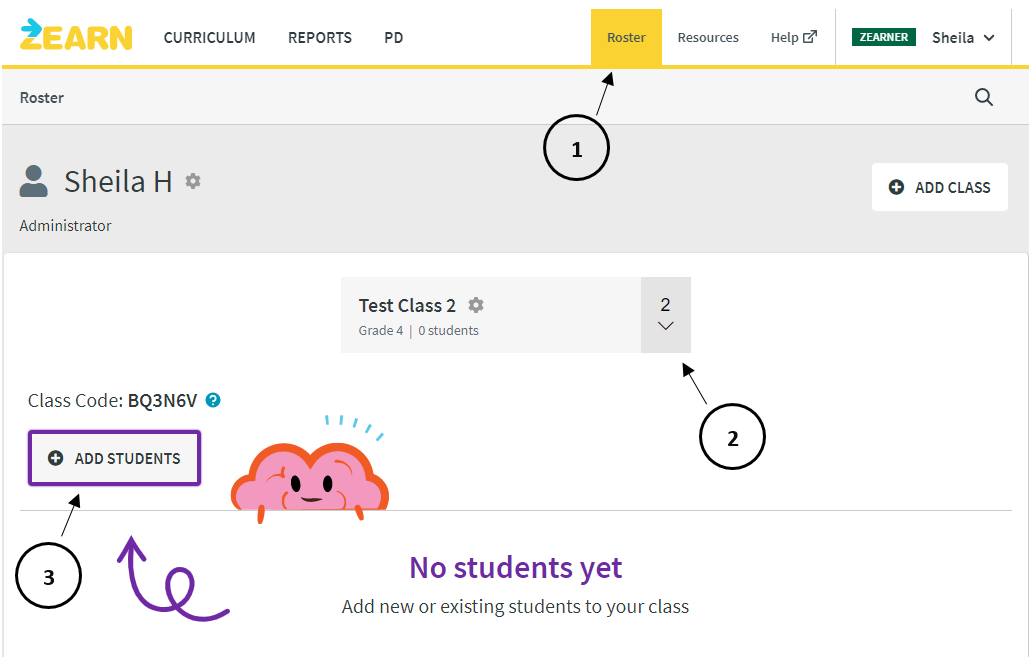Click the ADD STUDENTS button
Screen dimensions: 1029x657
(x=114, y=458)
